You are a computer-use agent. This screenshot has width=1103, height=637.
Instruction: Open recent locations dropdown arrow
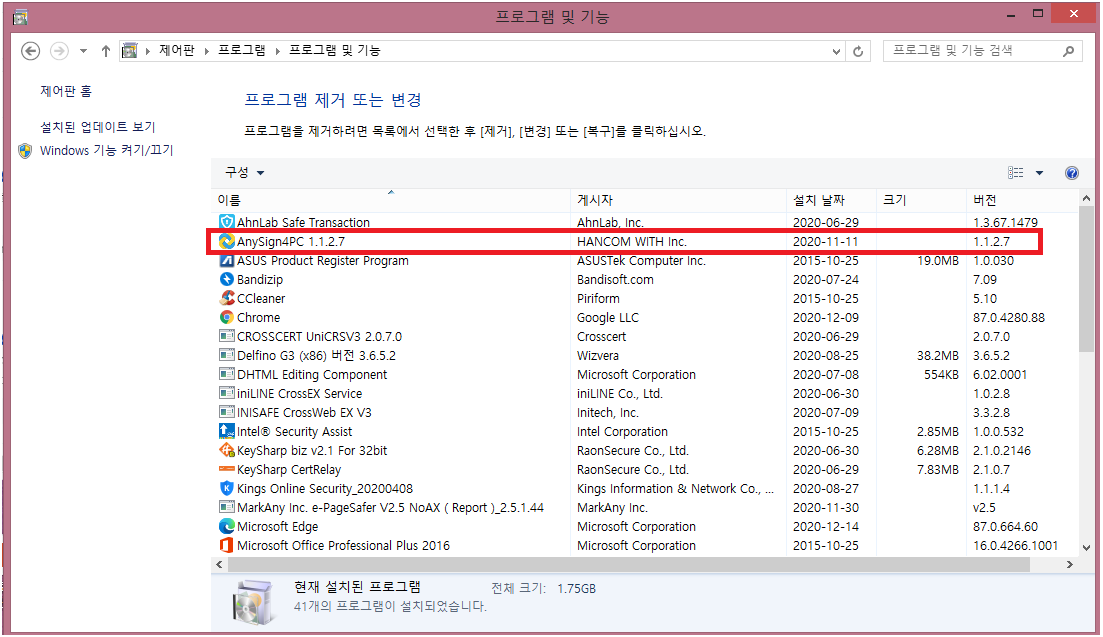pyautogui.click(x=83, y=51)
